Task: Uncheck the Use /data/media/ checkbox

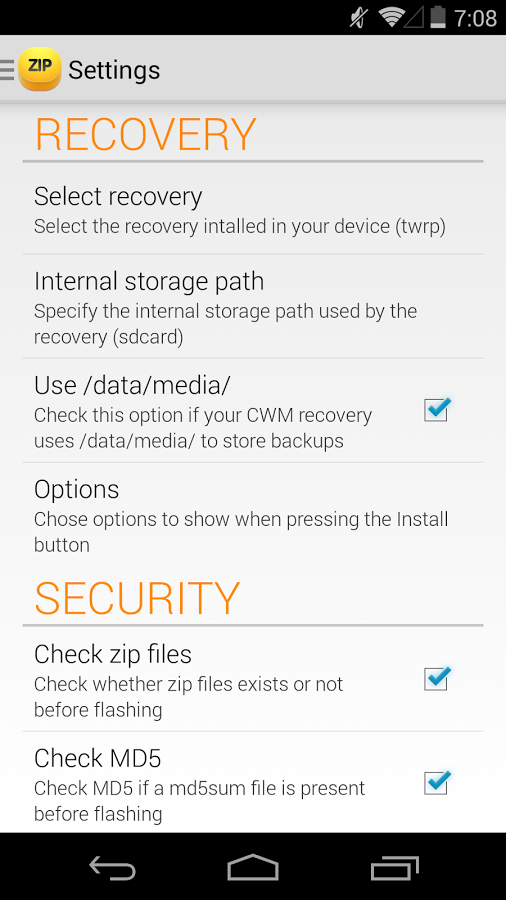Action: 437,410
